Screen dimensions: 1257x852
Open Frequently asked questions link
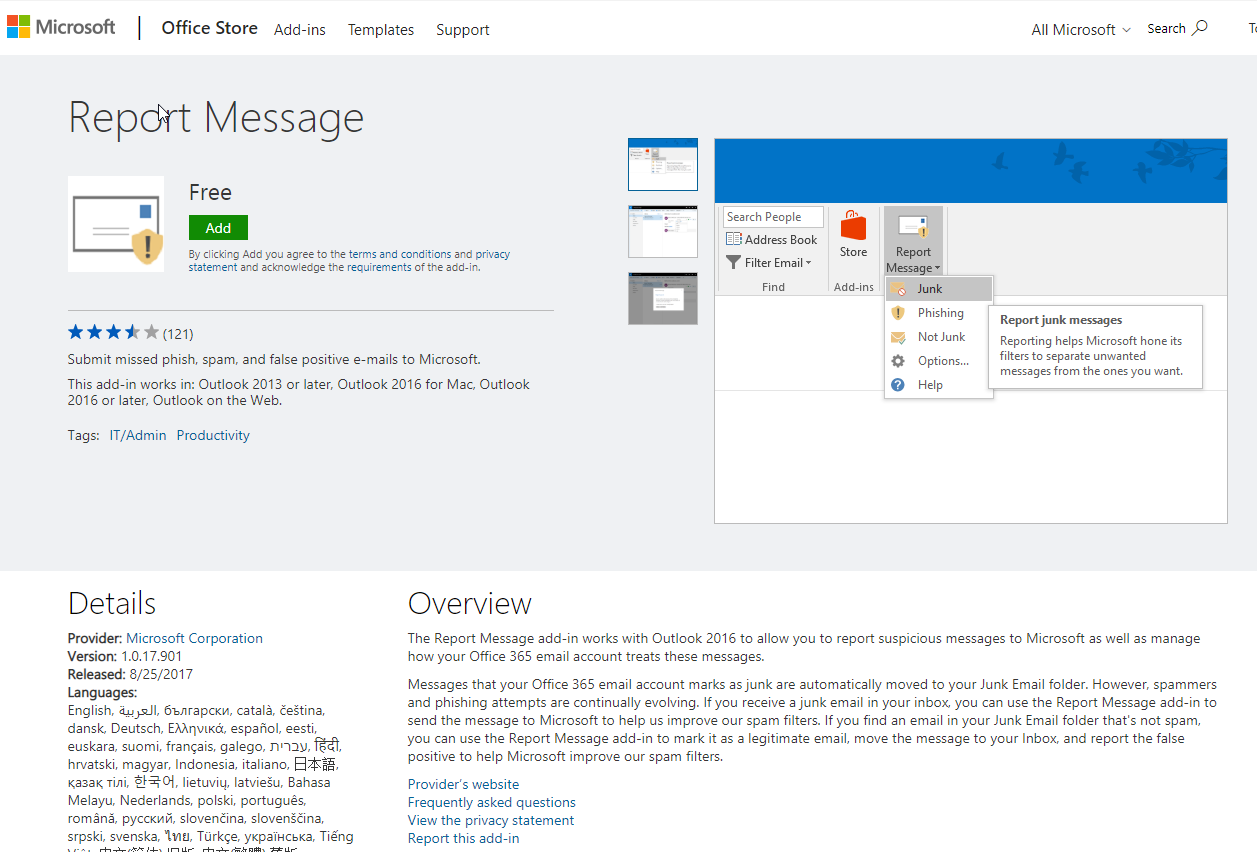(x=492, y=802)
